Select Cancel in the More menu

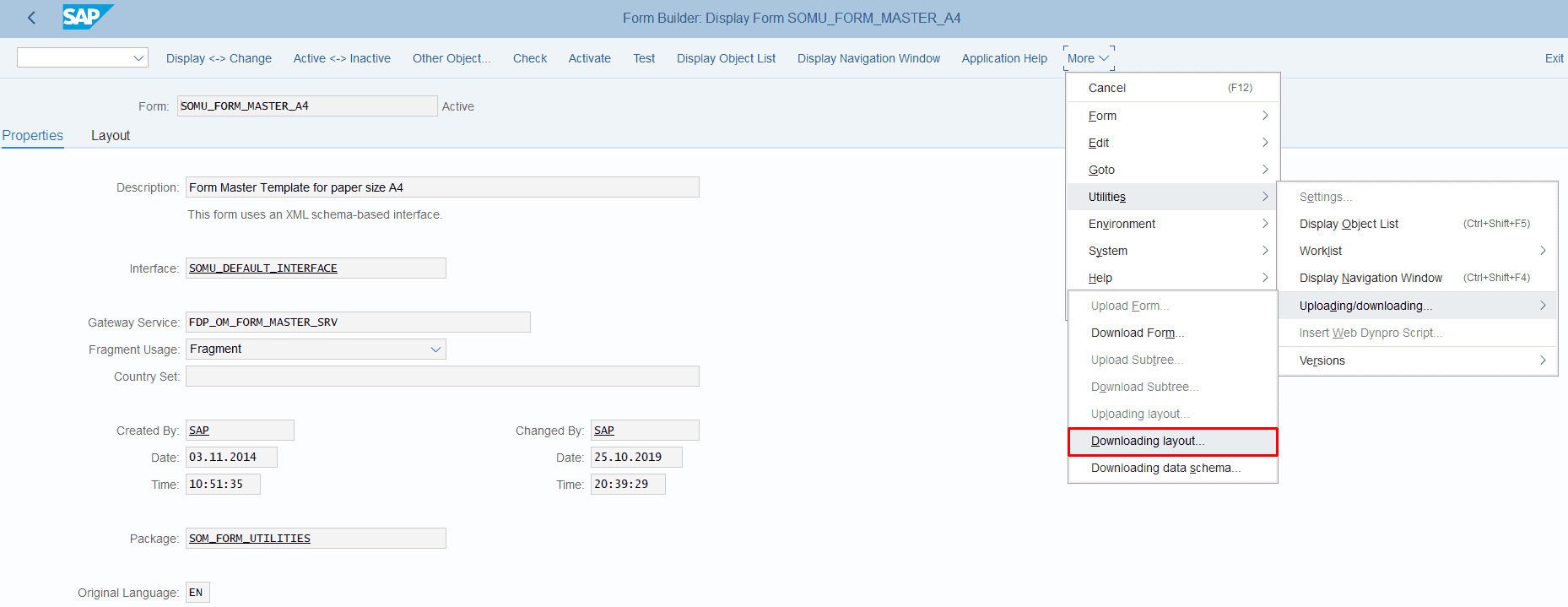coord(1173,88)
